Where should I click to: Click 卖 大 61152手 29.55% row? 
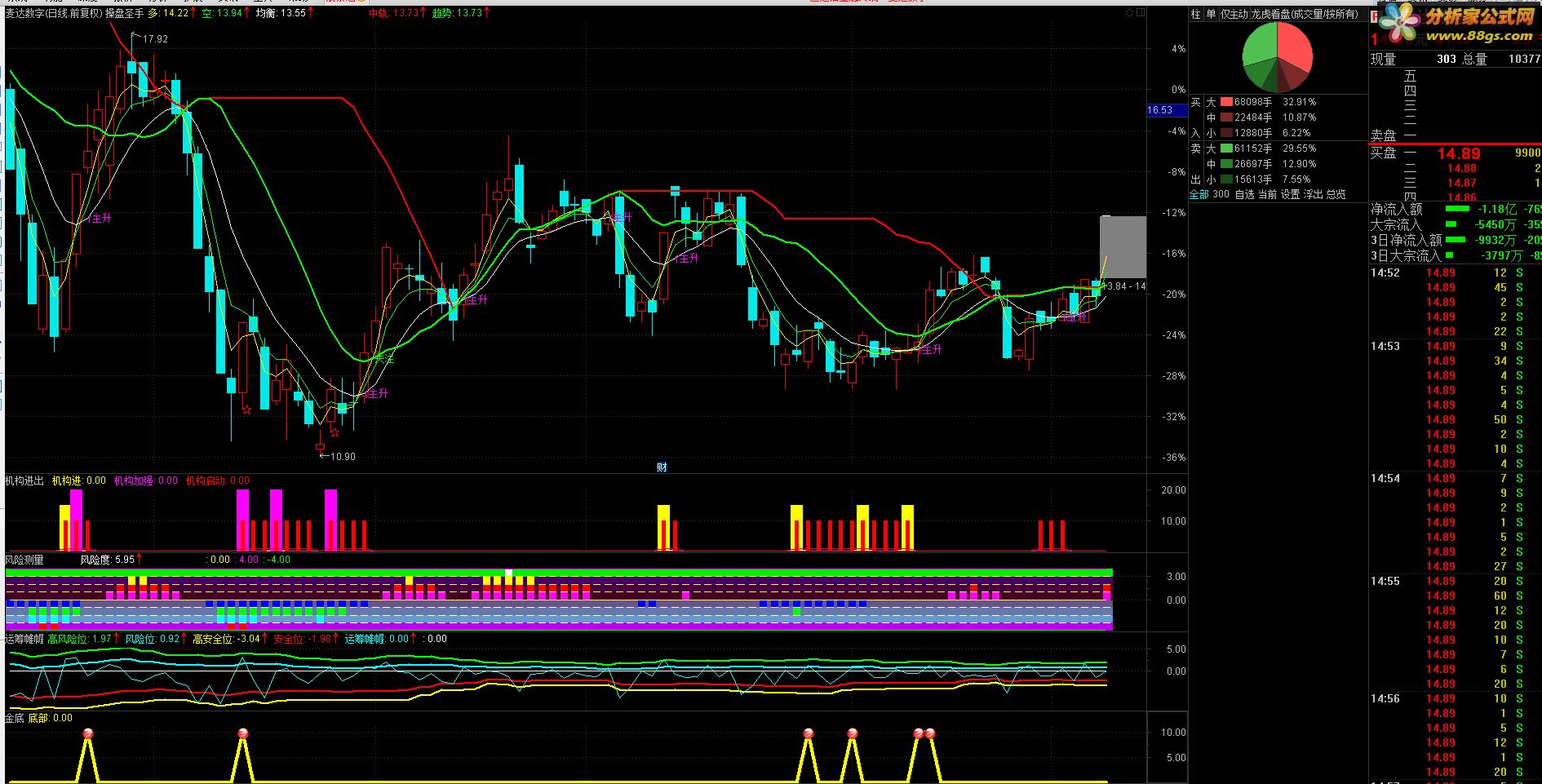pyautogui.click(x=1261, y=148)
